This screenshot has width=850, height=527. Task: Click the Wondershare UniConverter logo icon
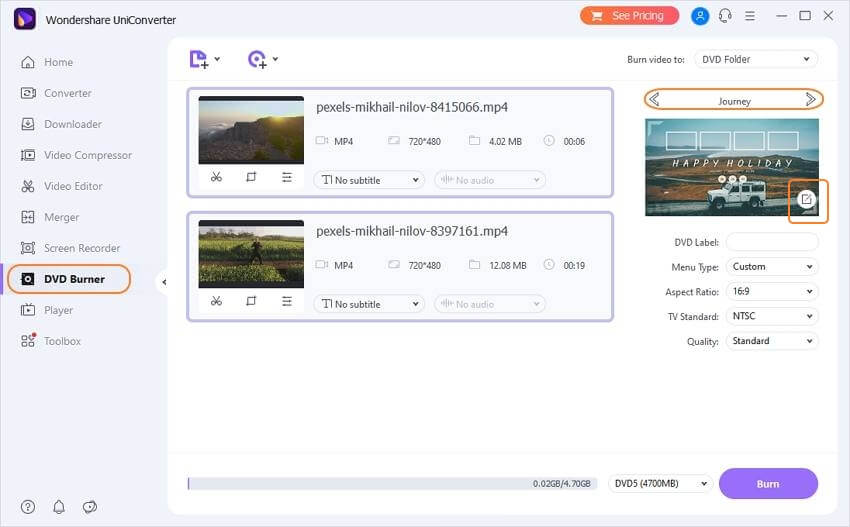pos(24,20)
